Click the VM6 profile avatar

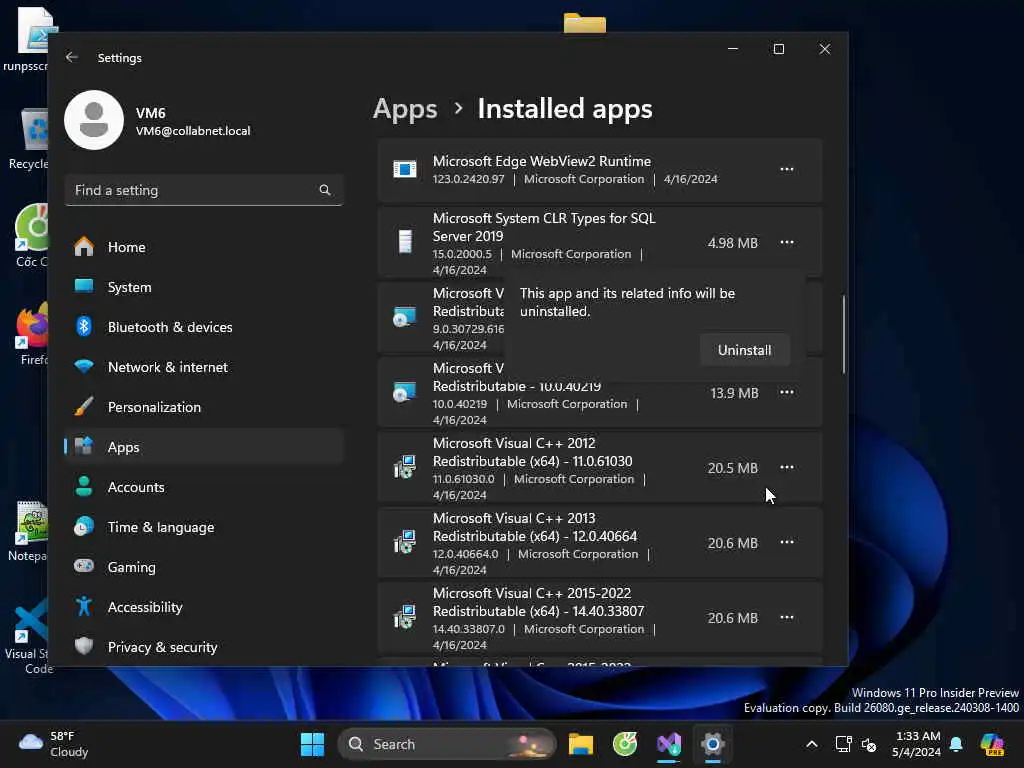(x=94, y=120)
